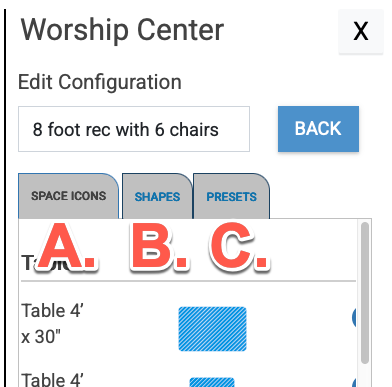Close the Worship Center panel with X
The image size is (392, 387).
pyautogui.click(x=361, y=31)
